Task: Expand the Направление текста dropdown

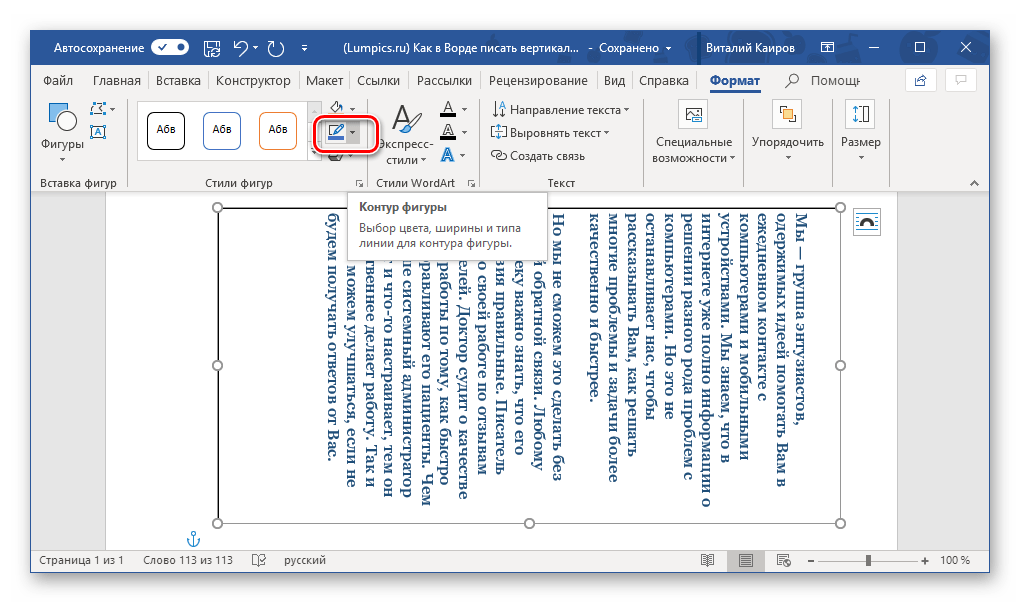Action: [560, 109]
